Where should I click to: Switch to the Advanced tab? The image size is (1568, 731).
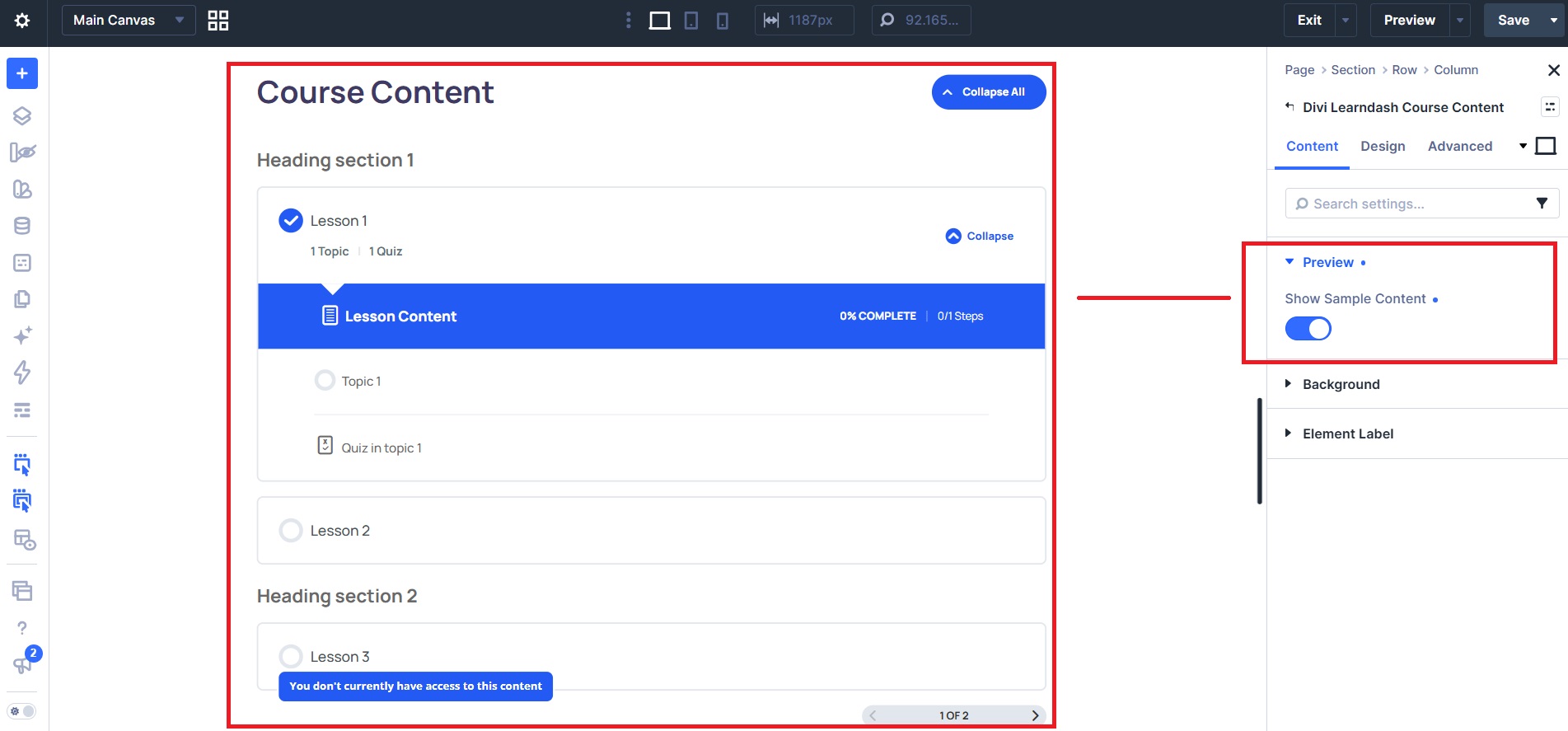pyautogui.click(x=1459, y=146)
